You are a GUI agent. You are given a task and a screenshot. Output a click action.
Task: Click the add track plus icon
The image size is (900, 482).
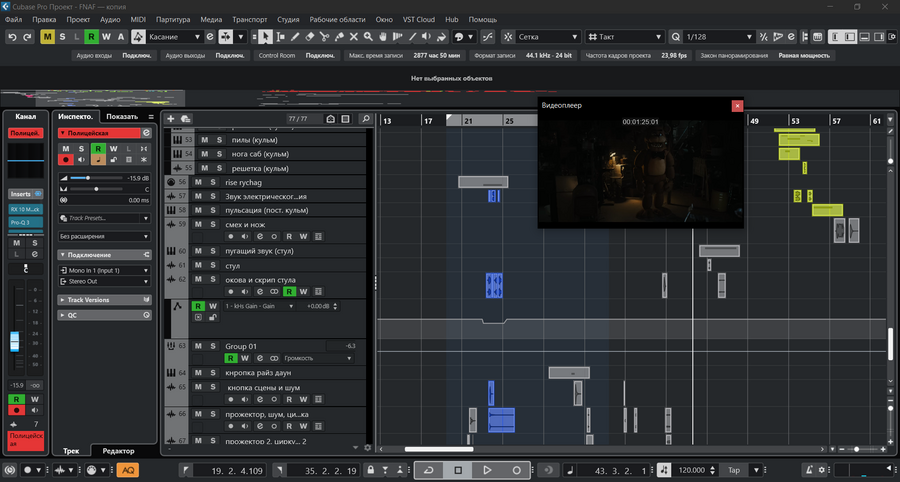171,119
